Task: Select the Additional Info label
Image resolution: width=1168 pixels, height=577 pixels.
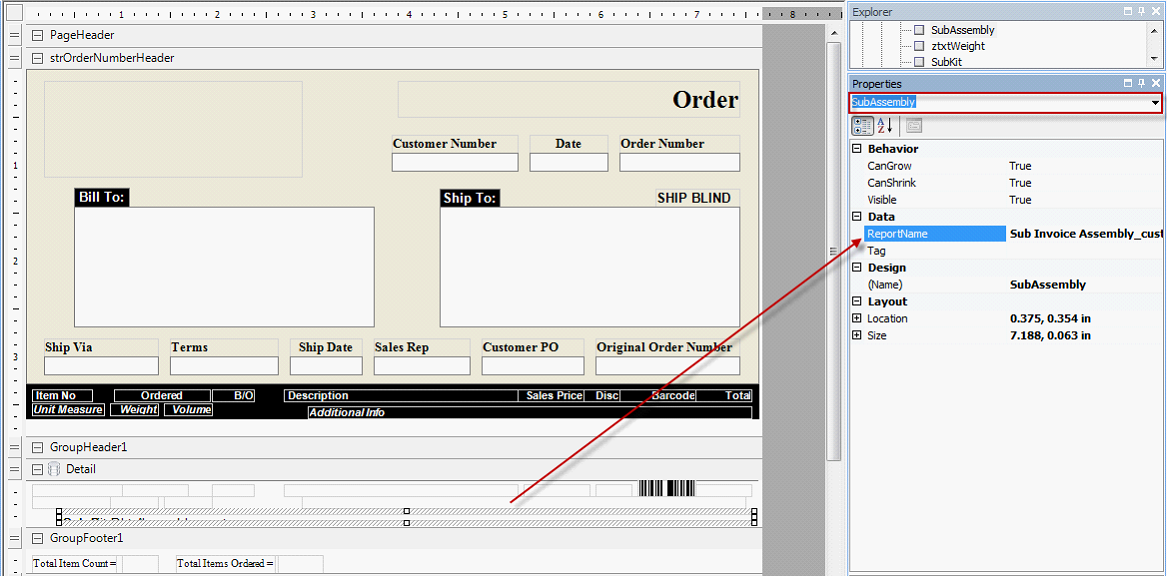Action: click(x=530, y=412)
